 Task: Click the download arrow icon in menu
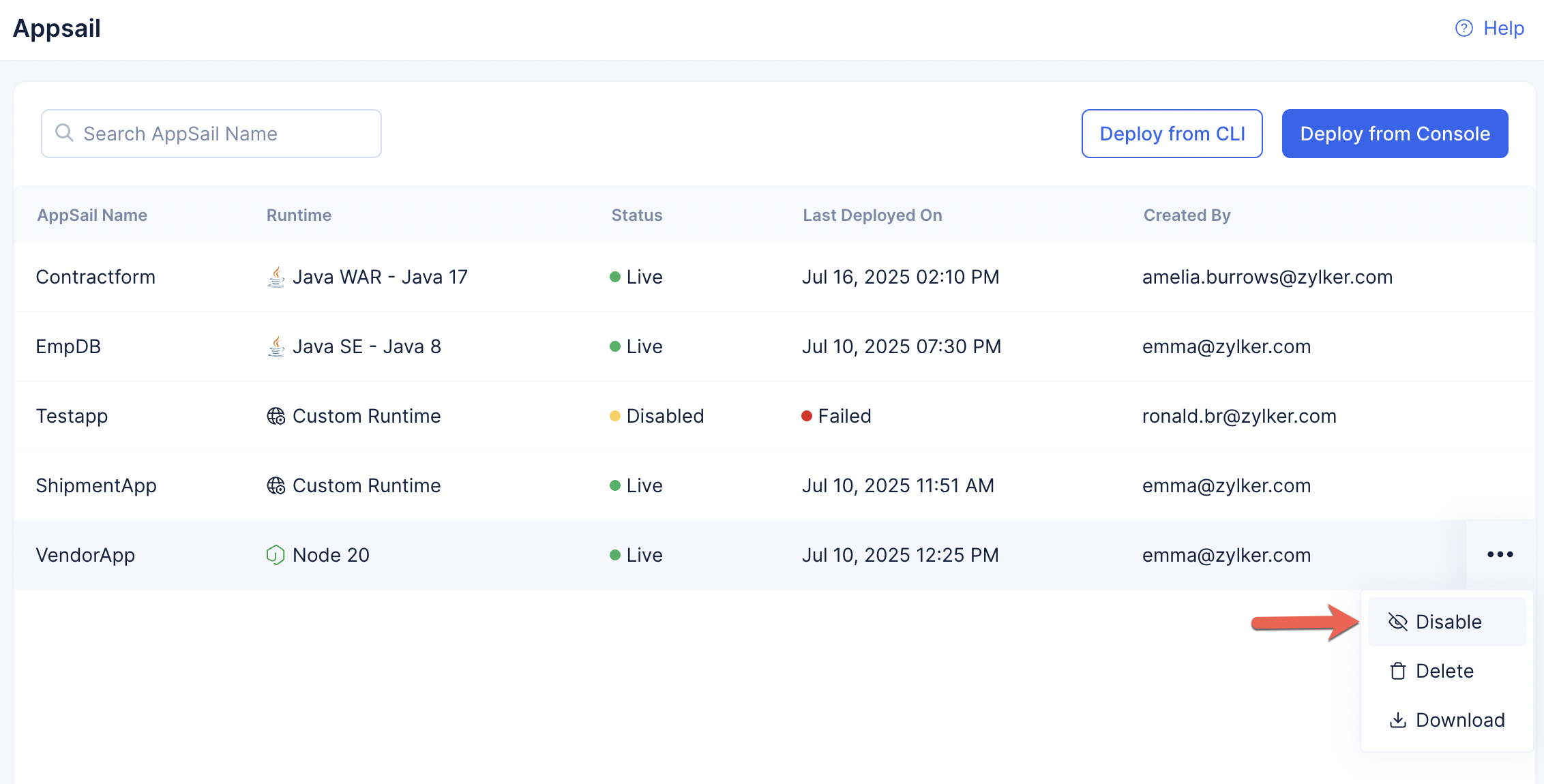point(1397,721)
